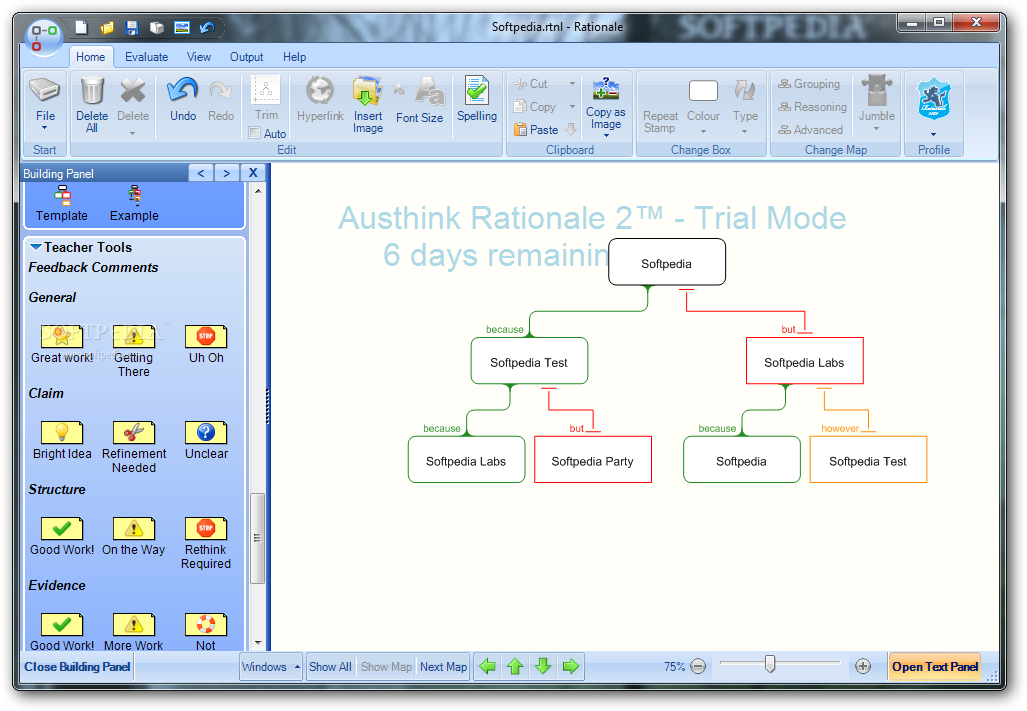
Task: Click the Grouping button
Action: coord(809,84)
